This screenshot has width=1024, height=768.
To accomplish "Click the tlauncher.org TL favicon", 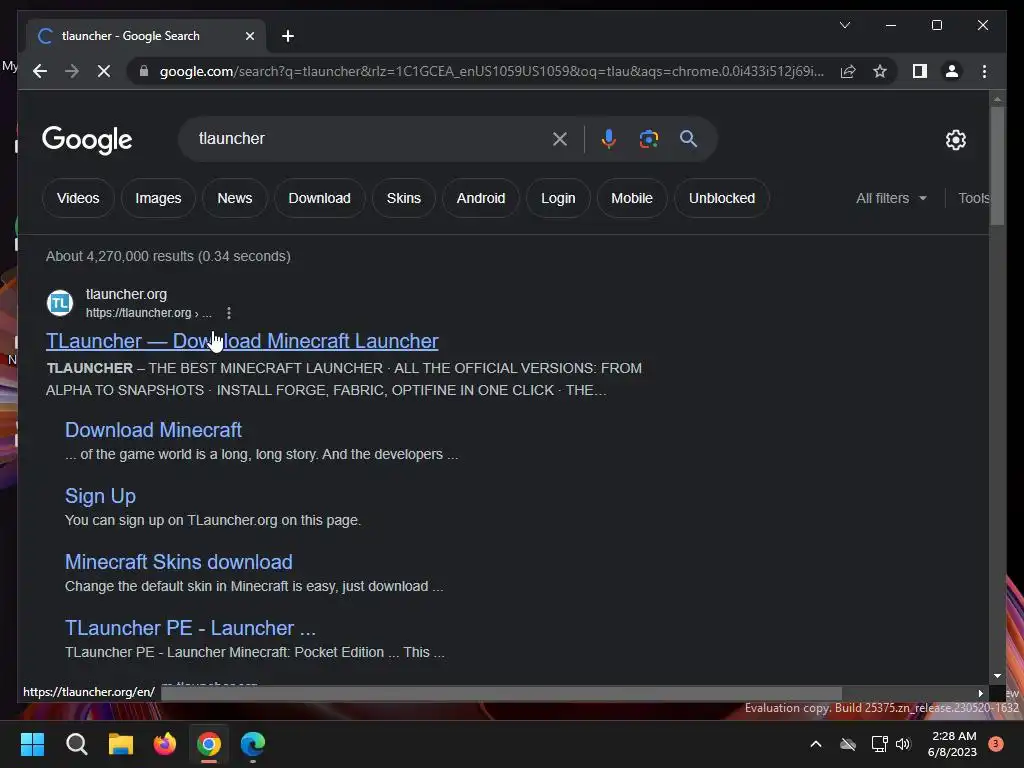I will click(60, 303).
